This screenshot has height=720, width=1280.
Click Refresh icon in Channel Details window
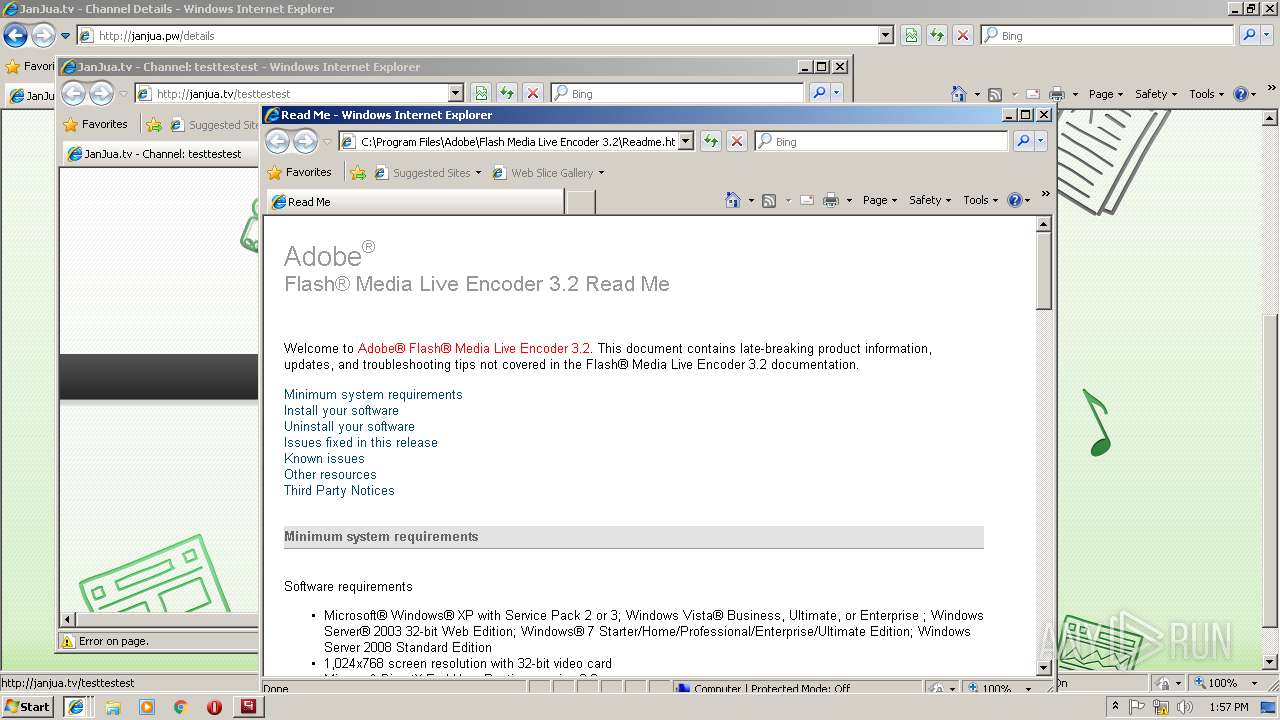[x=937, y=35]
